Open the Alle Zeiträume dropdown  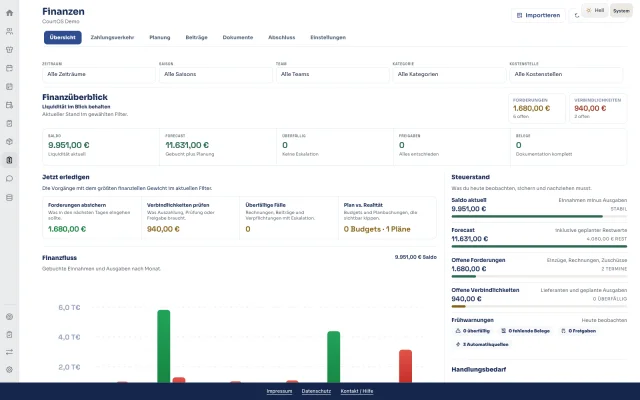(99, 75)
